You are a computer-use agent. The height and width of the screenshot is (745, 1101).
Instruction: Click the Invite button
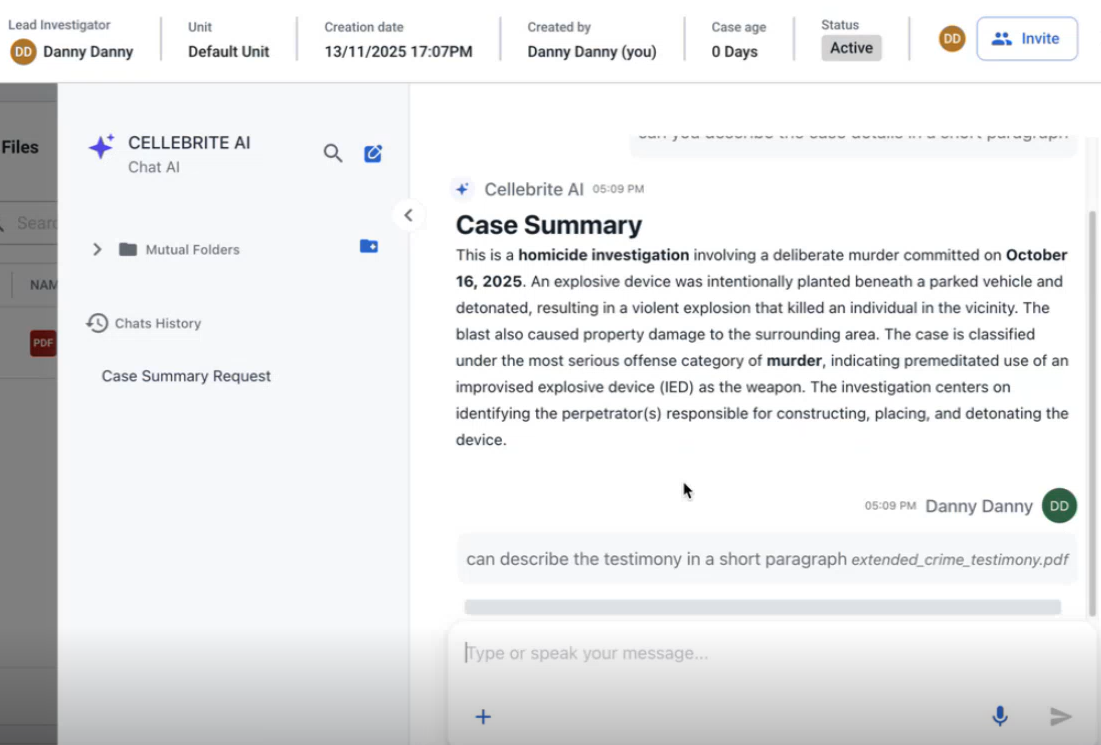pyautogui.click(x=1027, y=39)
